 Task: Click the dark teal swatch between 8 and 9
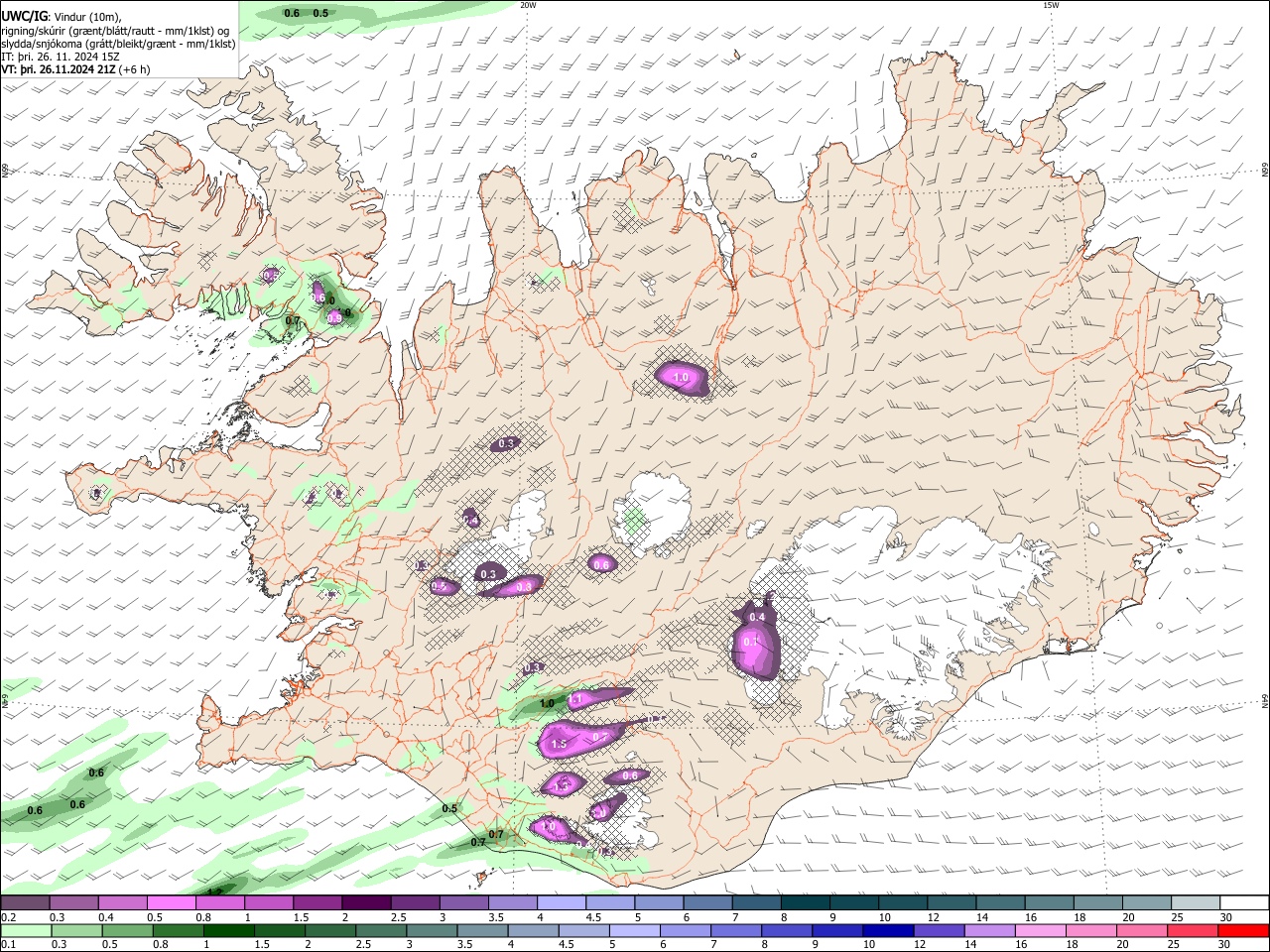click(806, 903)
